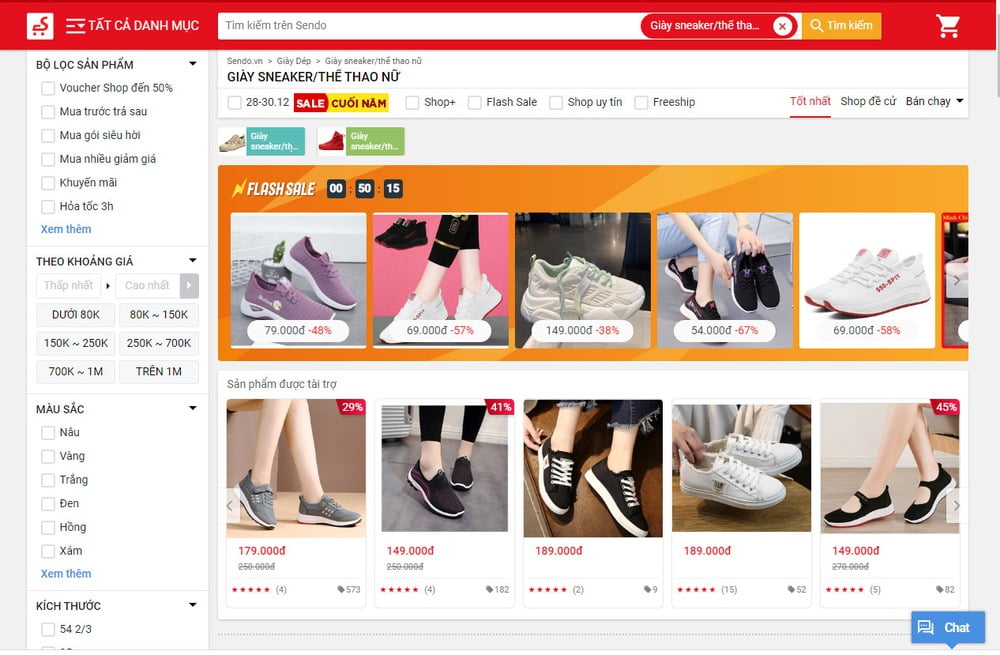The height and width of the screenshot is (655, 1000).
Task: Open the shopping cart icon
Action: click(947, 24)
